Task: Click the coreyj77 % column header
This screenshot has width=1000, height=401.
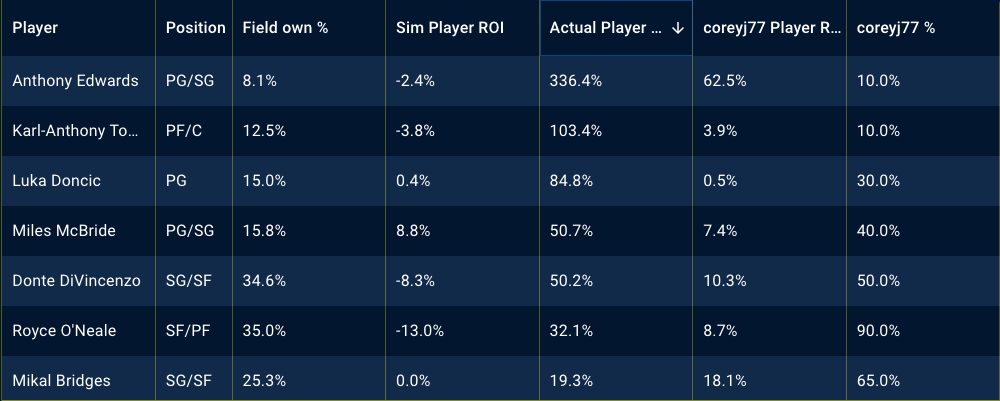Action: coord(896,28)
